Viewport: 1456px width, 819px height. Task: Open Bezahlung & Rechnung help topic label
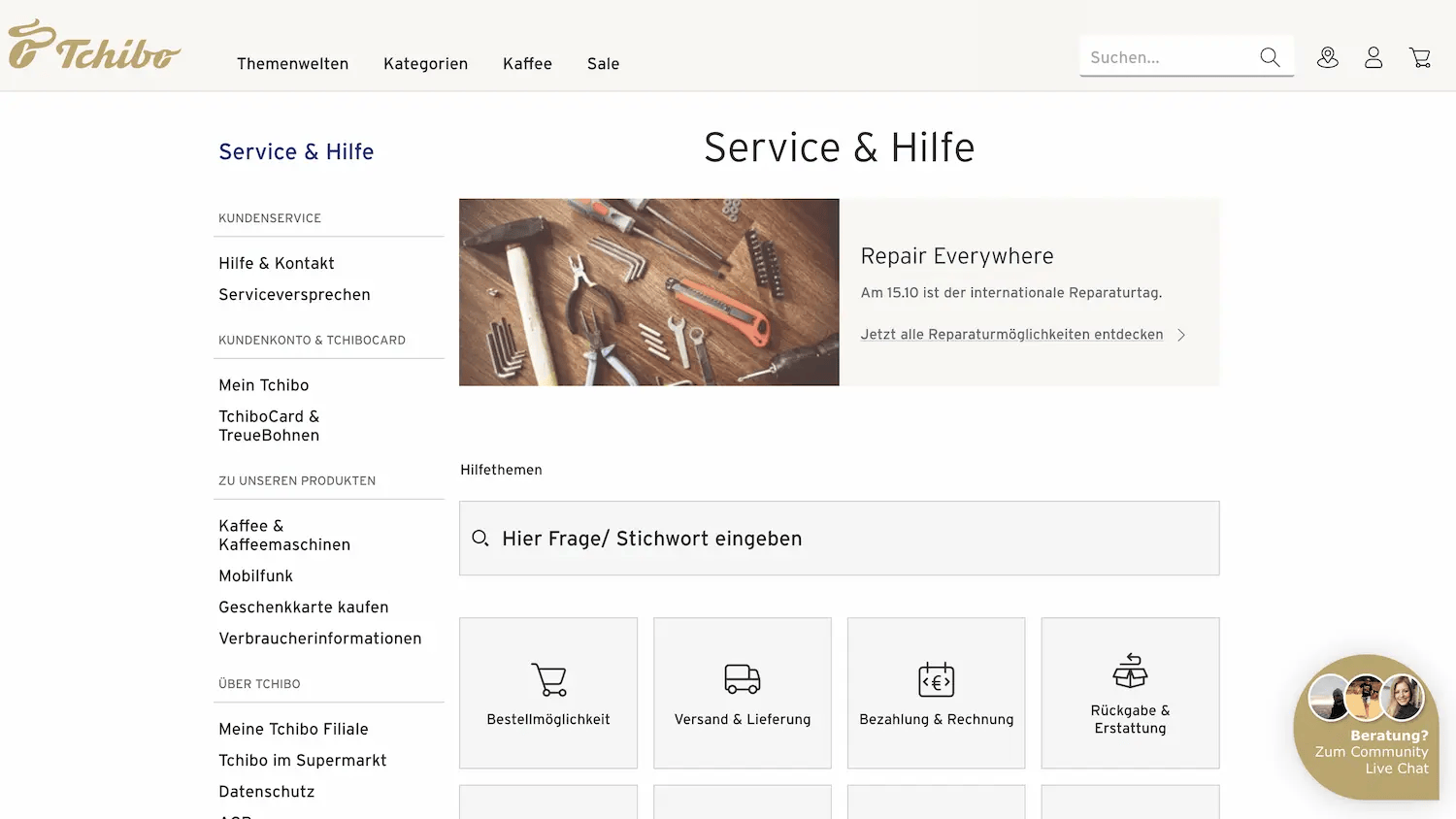[x=937, y=719]
